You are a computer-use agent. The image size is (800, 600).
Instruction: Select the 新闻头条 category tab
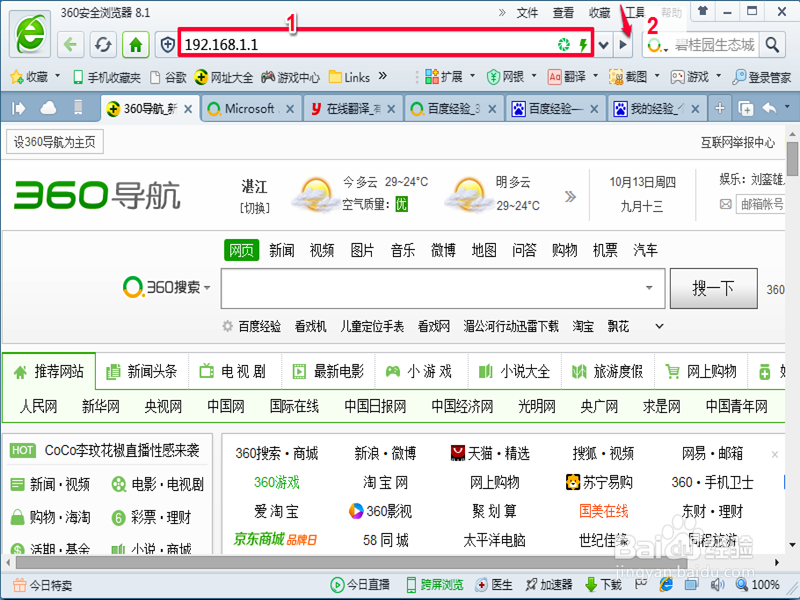(x=142, y=371)
